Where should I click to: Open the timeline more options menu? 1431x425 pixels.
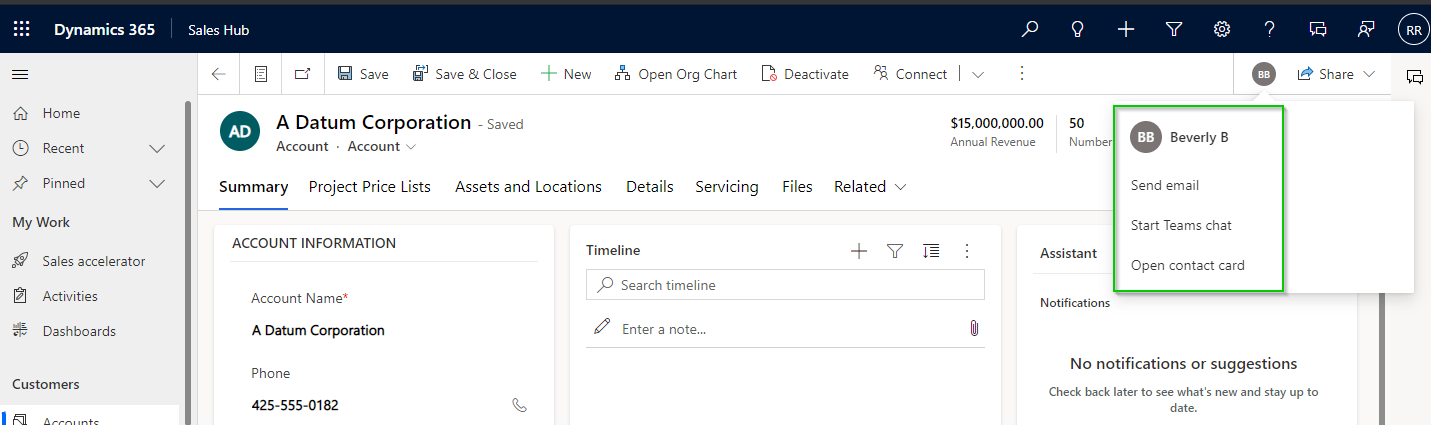967,251
